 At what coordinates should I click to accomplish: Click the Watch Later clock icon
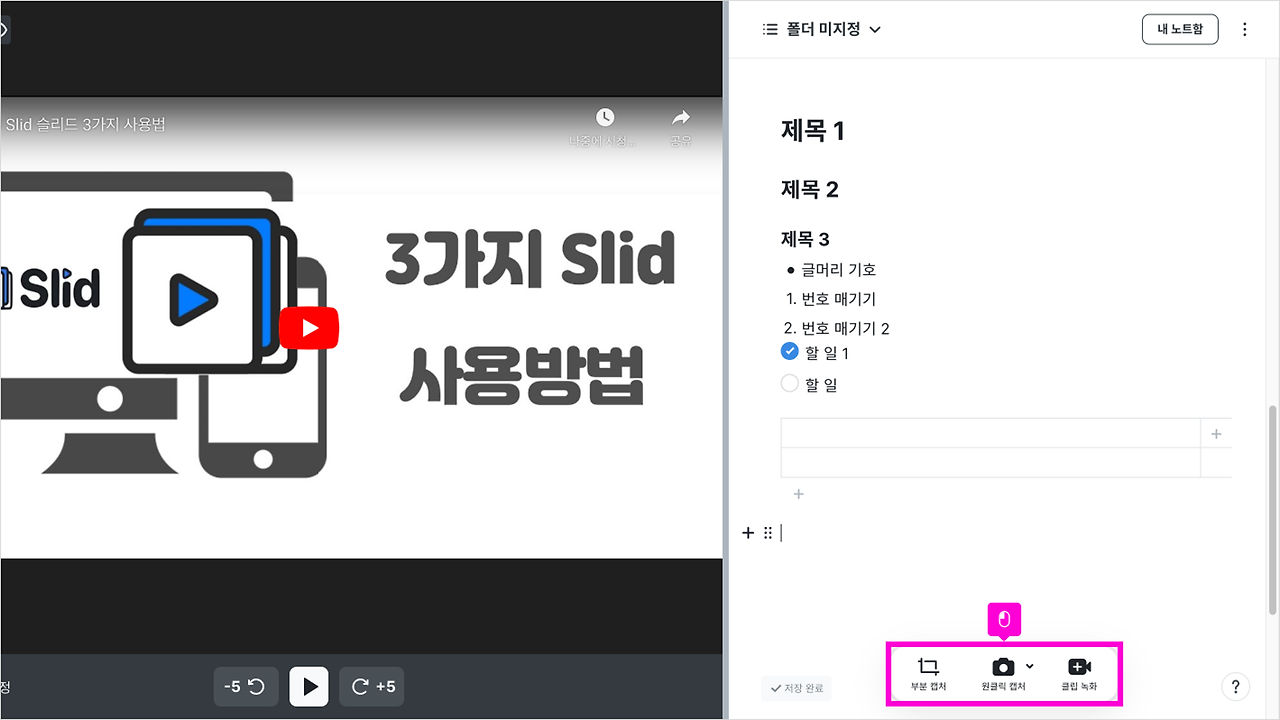pyautogui.click(x=606, y=116)
